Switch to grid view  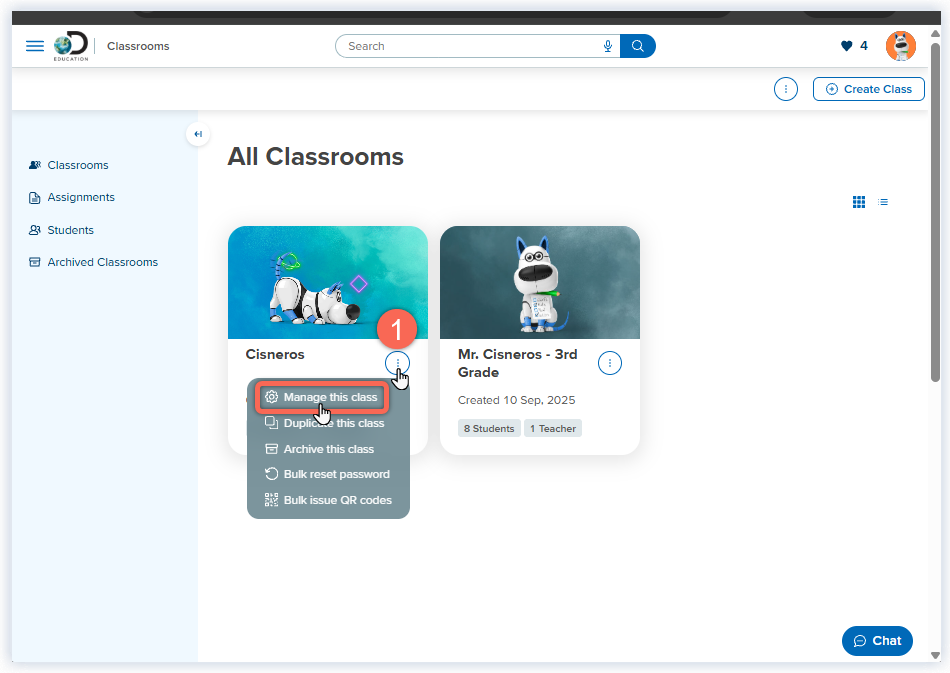[858, 201]
